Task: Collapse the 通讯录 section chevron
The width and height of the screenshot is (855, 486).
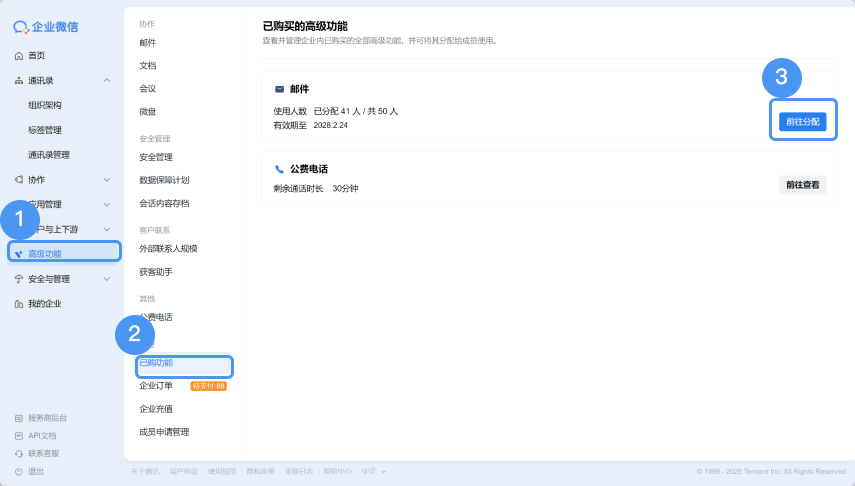Action: (x=107, y=81)
